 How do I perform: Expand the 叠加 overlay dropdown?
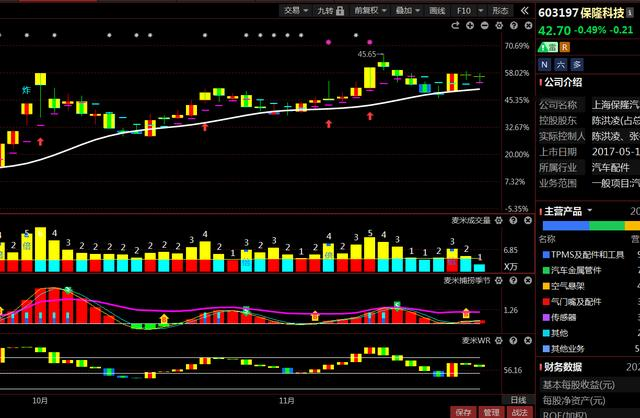click(407, 11)
